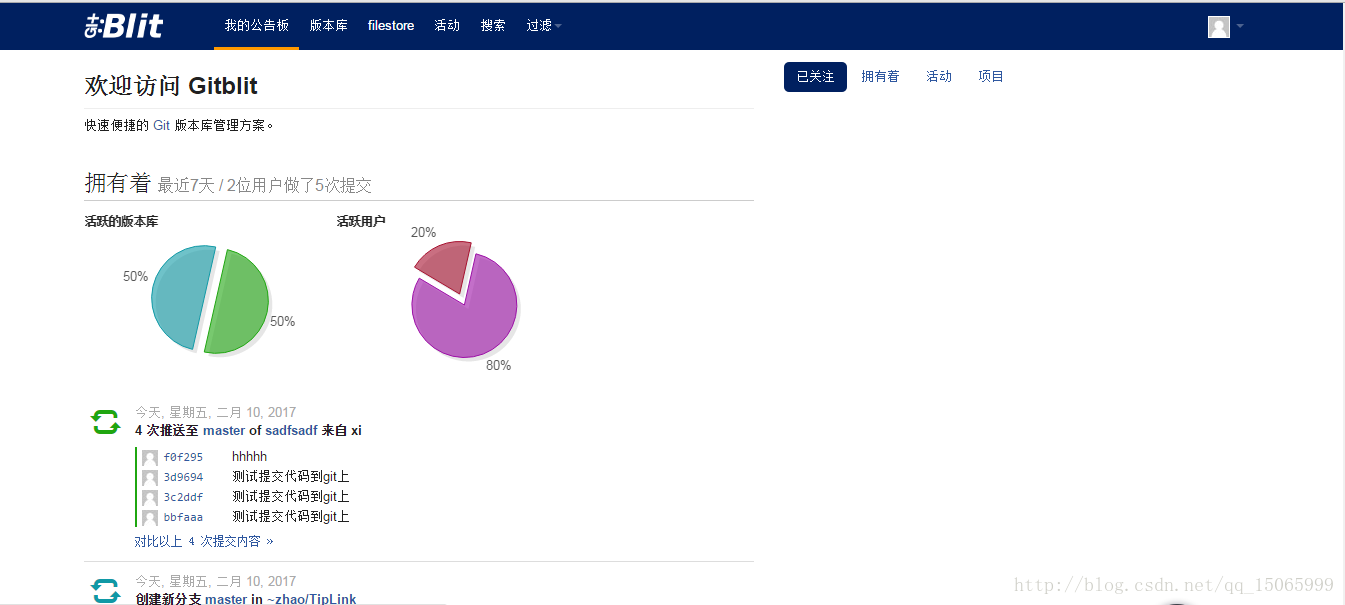Switch to the 拥有着 owned tab
Image resolution: width=1345 pixels, height=605 pixels.
pyautogui.click(x=880, y=77)
